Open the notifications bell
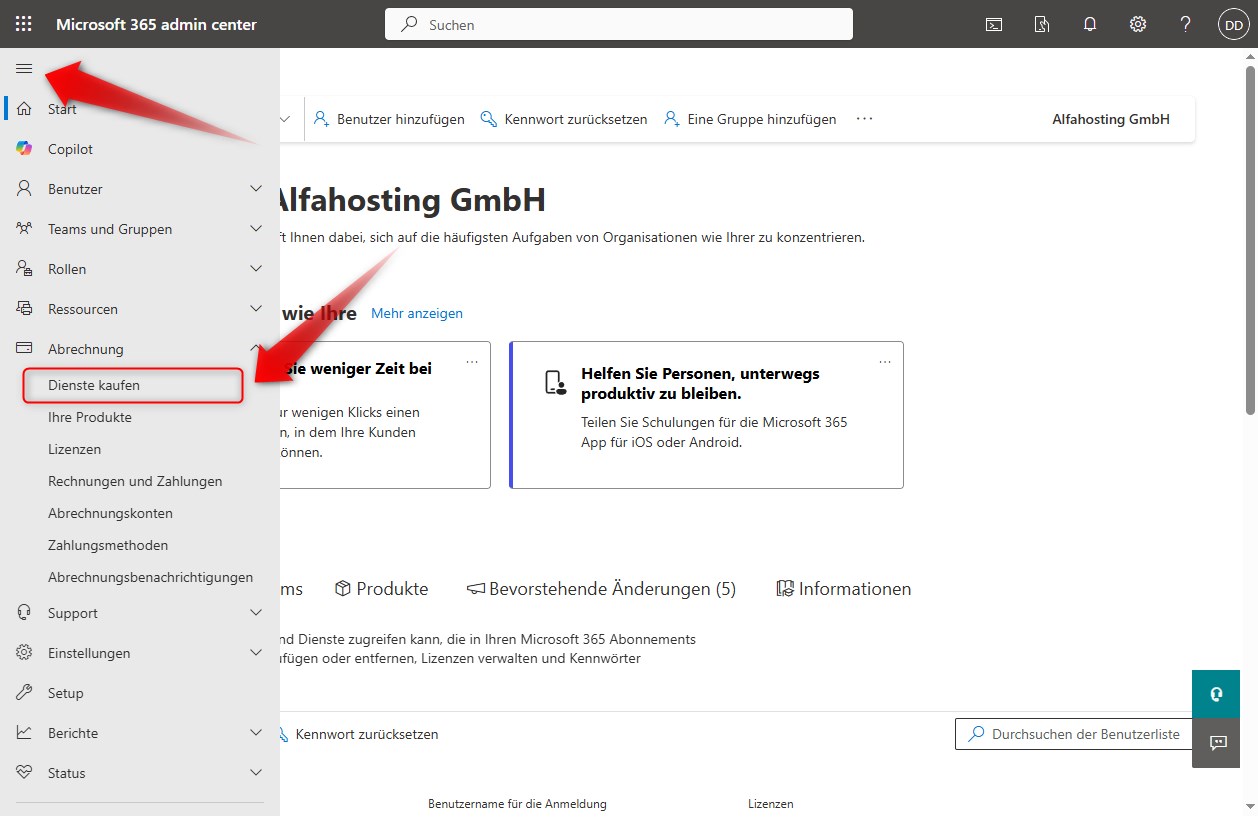This screenshot has width=1258, height=818. 1090,24
